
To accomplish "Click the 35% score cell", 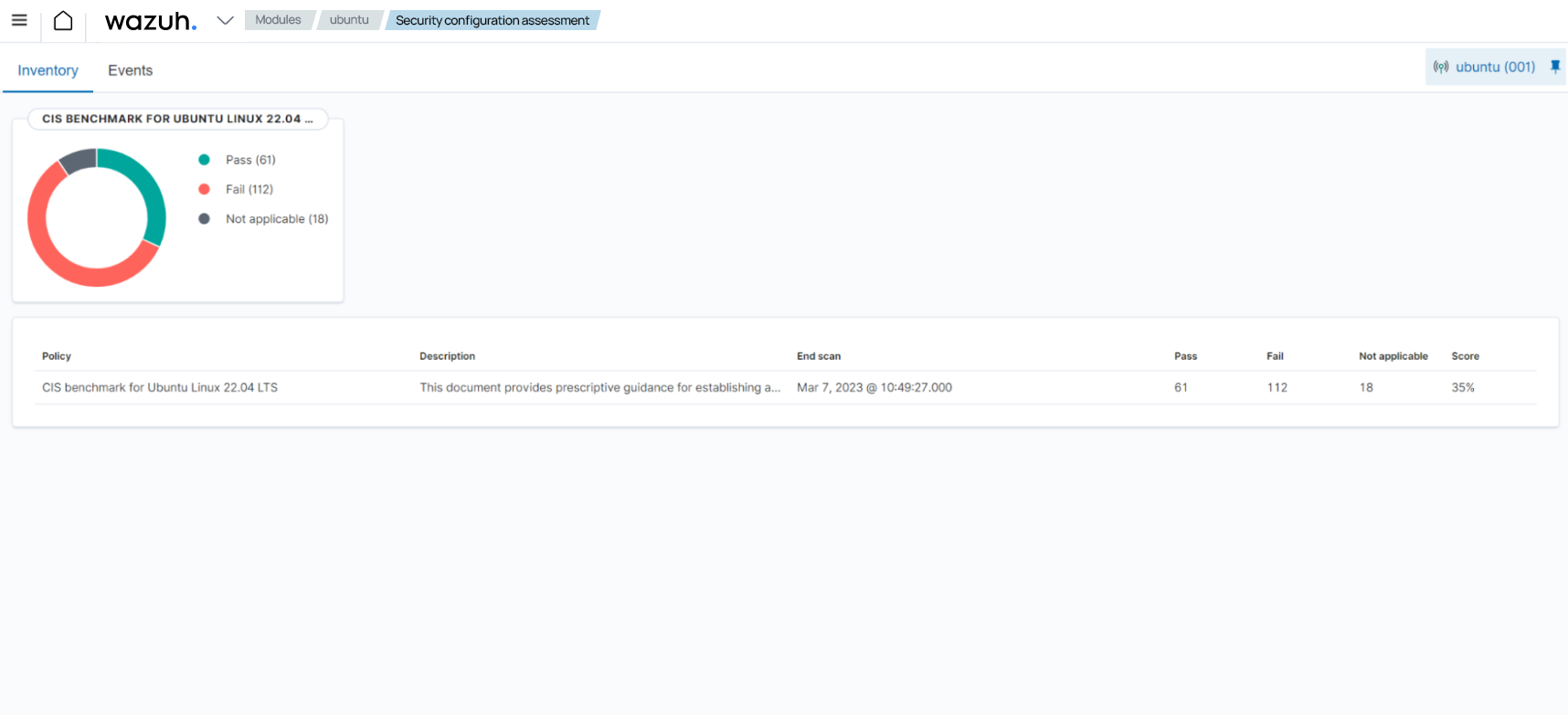I will point(1463,387).
